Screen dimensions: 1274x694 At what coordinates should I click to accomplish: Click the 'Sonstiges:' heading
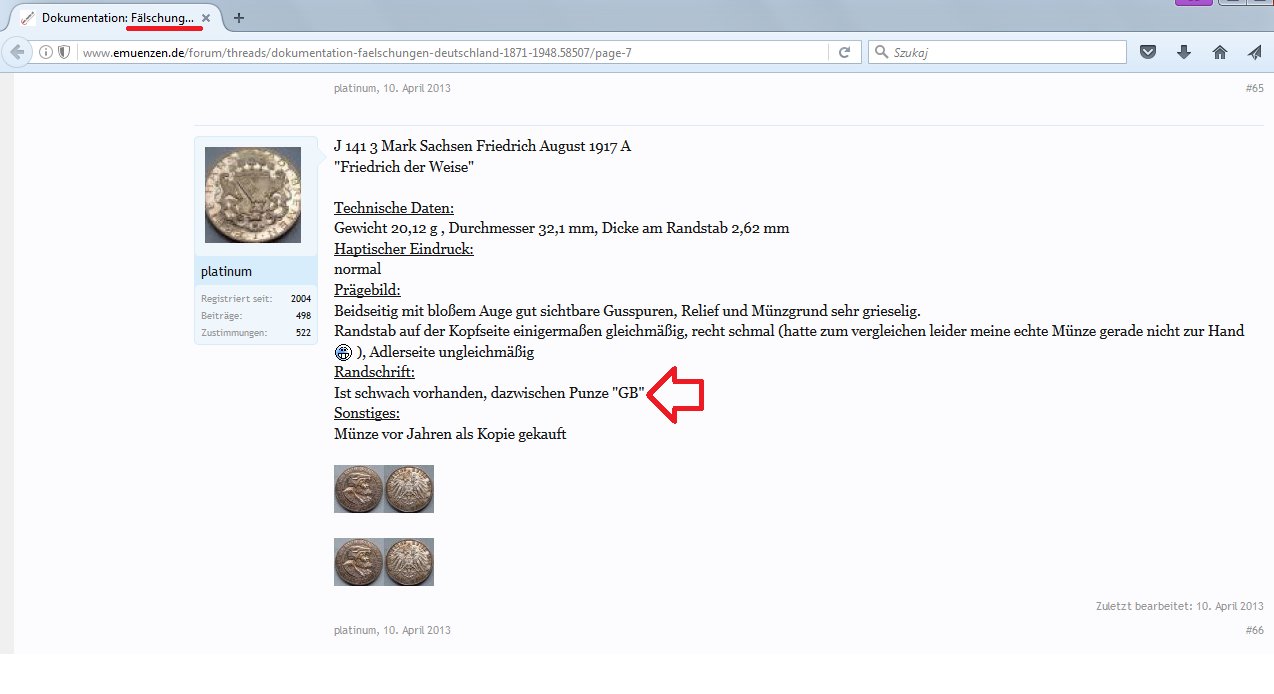click(367, 413)
